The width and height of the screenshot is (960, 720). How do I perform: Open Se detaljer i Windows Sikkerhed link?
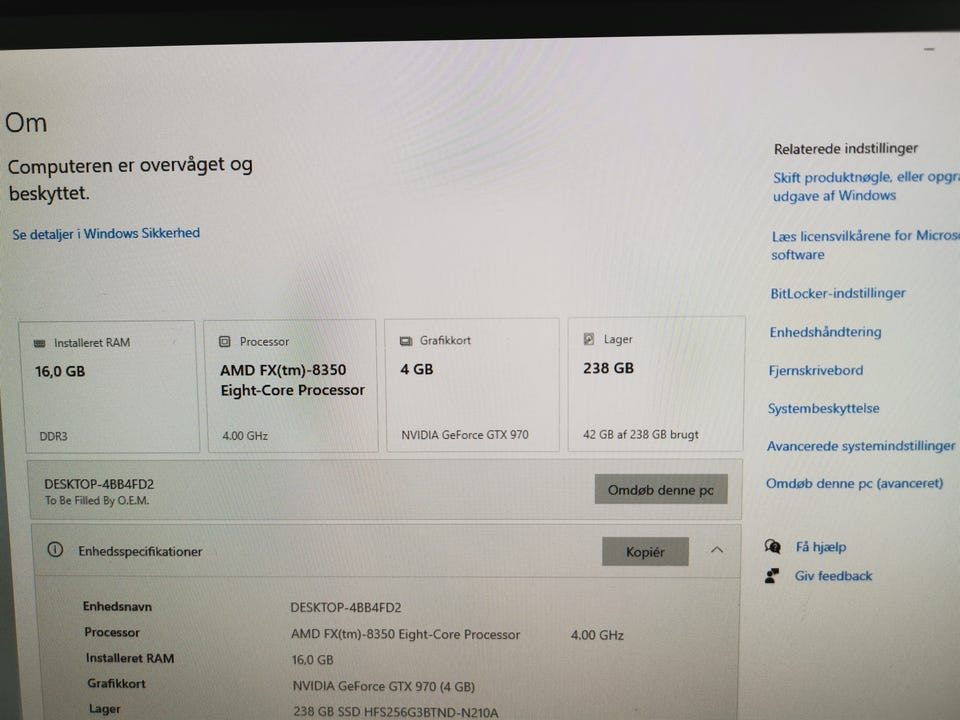click(106, 234)
